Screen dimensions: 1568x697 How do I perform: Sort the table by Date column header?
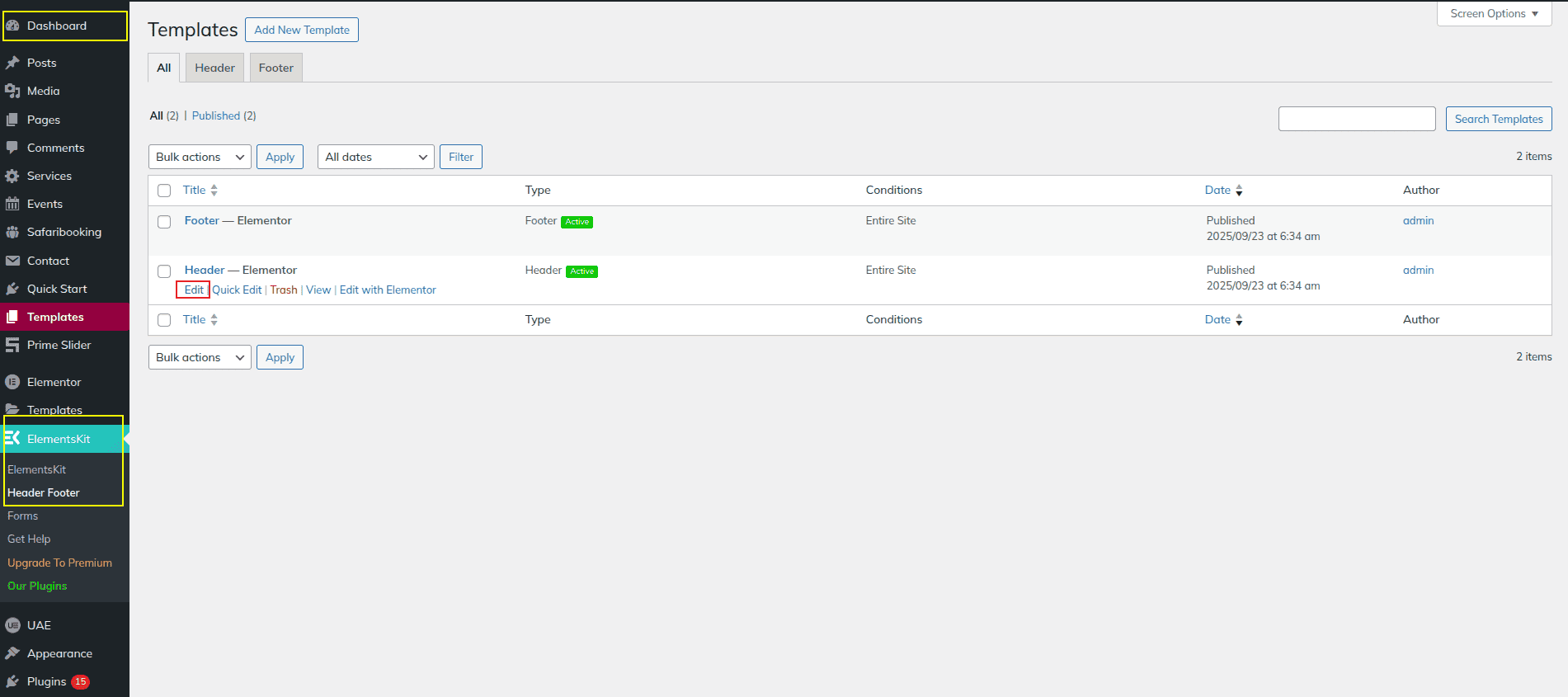pyautogui.click(x=1217, y=190)
